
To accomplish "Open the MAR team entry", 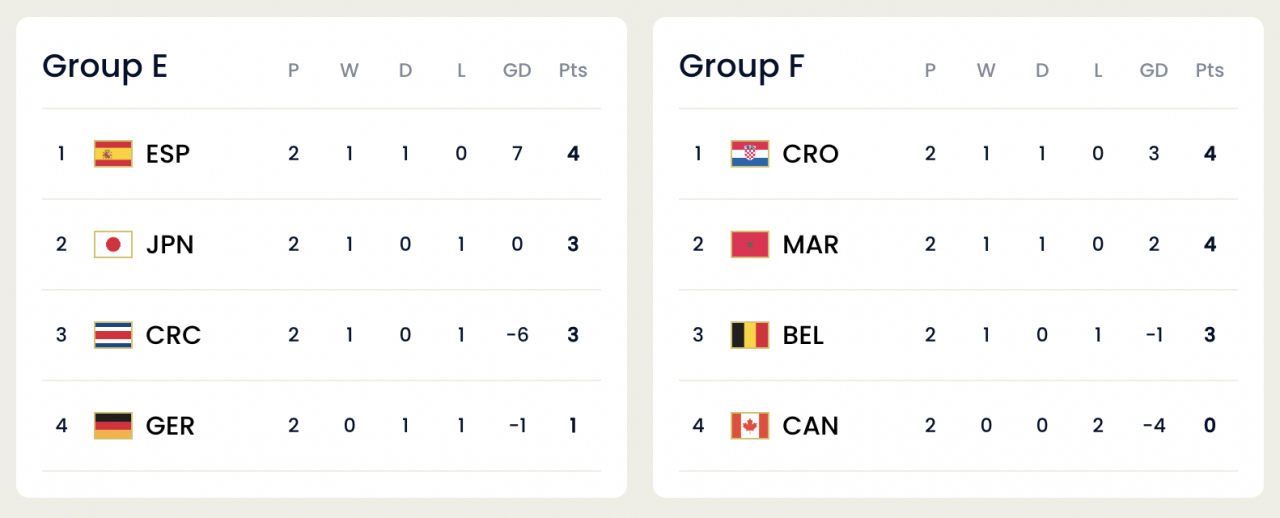I will (x=811, y=245).
